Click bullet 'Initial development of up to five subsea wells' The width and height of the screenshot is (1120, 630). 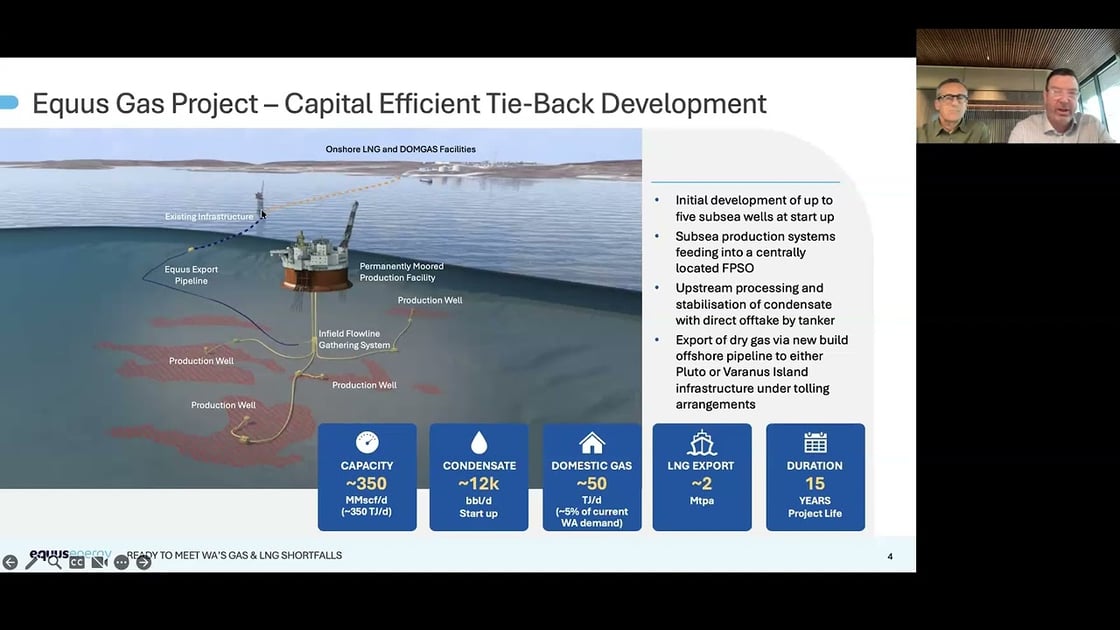click(754, 209)
